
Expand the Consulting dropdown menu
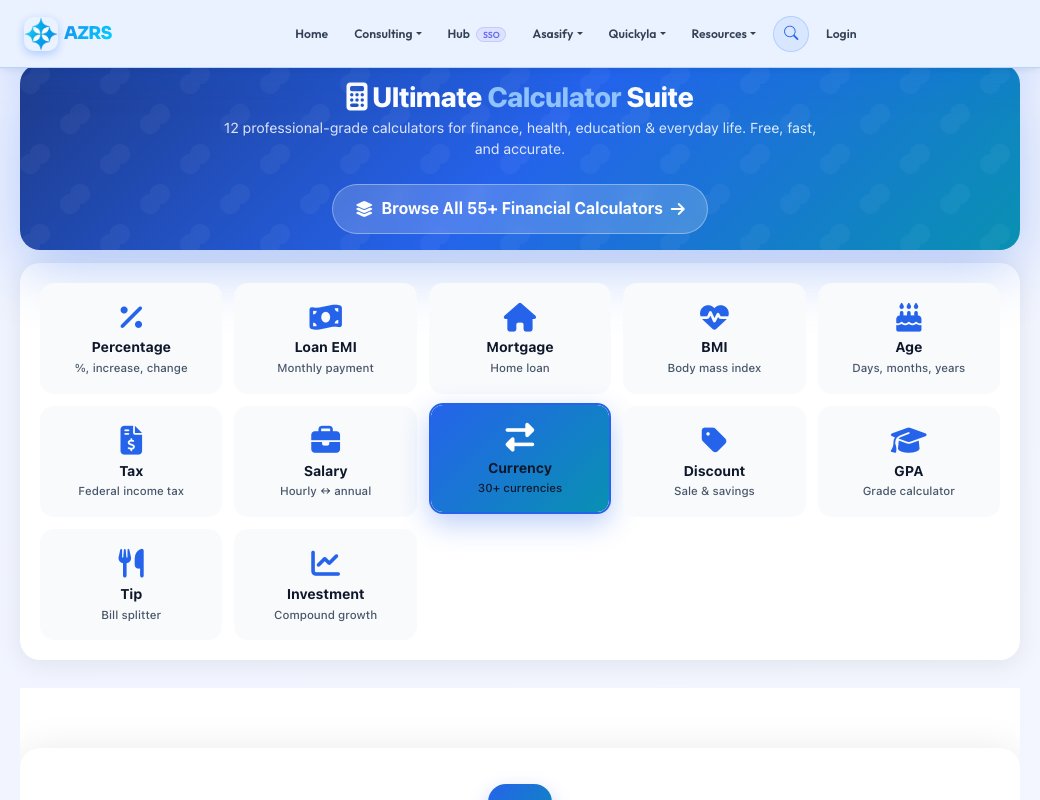tap(387, 34)
